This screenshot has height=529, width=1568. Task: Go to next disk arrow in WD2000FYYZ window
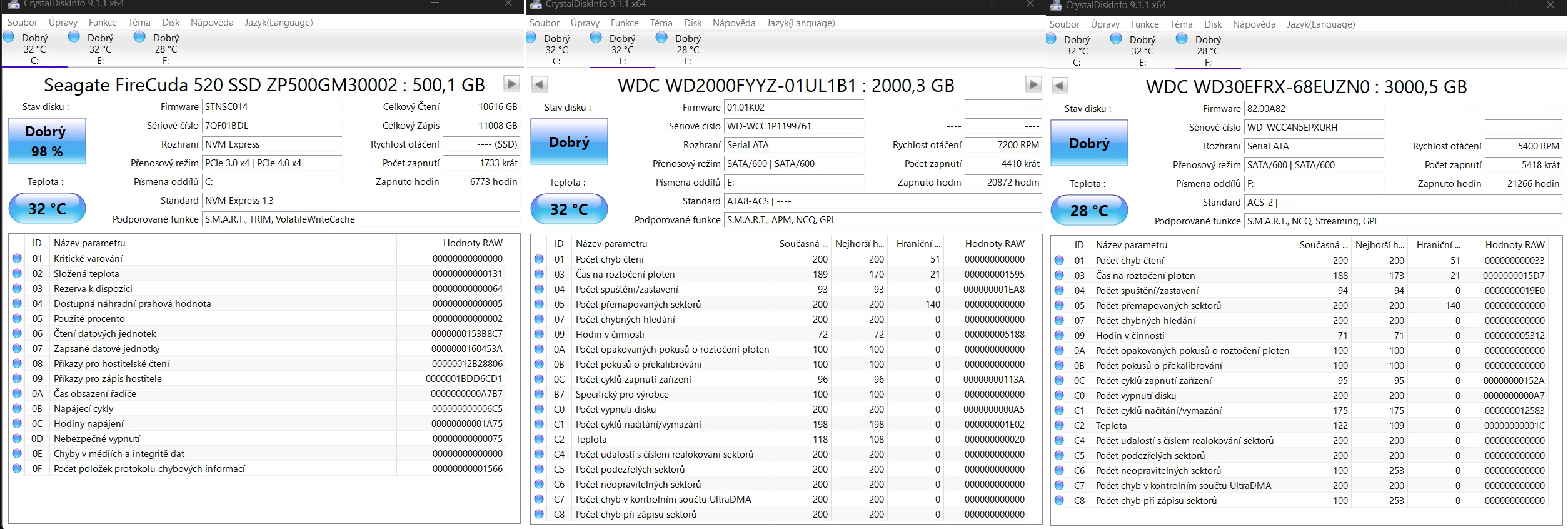(1033, 84)
